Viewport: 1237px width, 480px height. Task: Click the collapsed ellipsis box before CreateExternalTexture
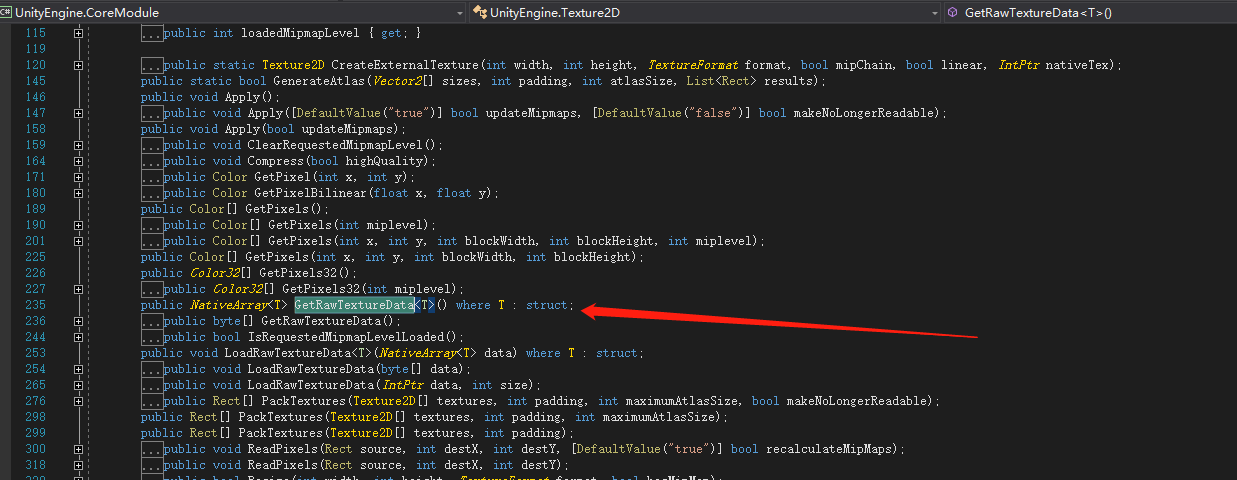(x=152, y=65)
